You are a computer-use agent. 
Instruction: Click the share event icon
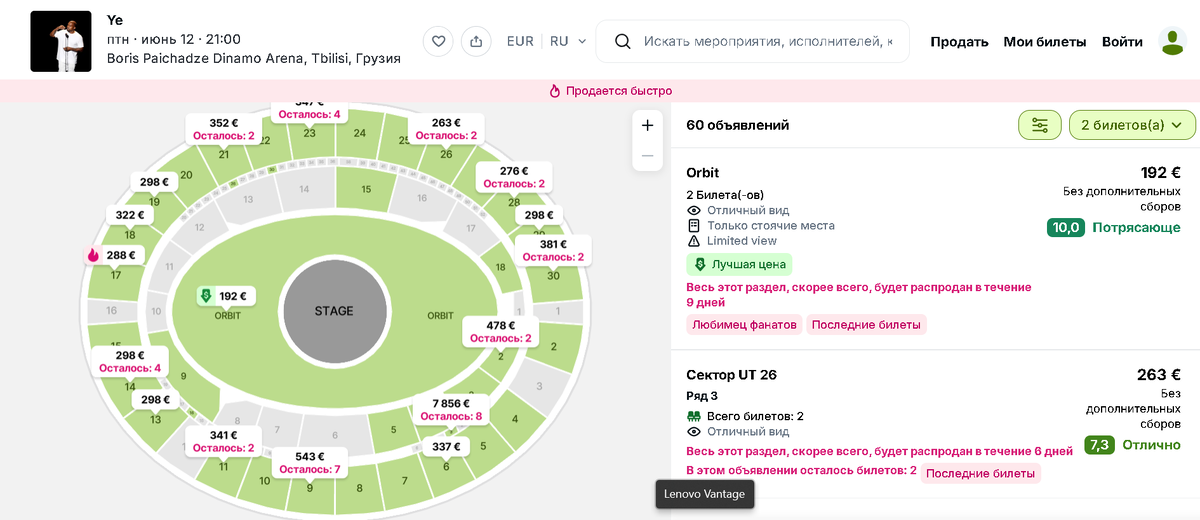476,41
